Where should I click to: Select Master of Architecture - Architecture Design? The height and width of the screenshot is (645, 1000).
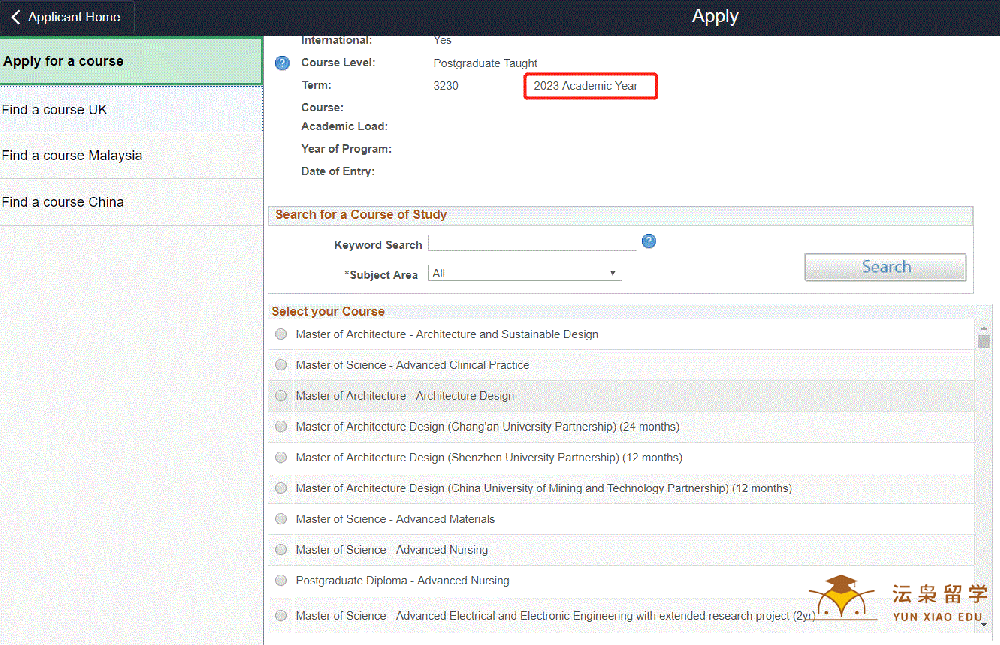coord(281,396)
